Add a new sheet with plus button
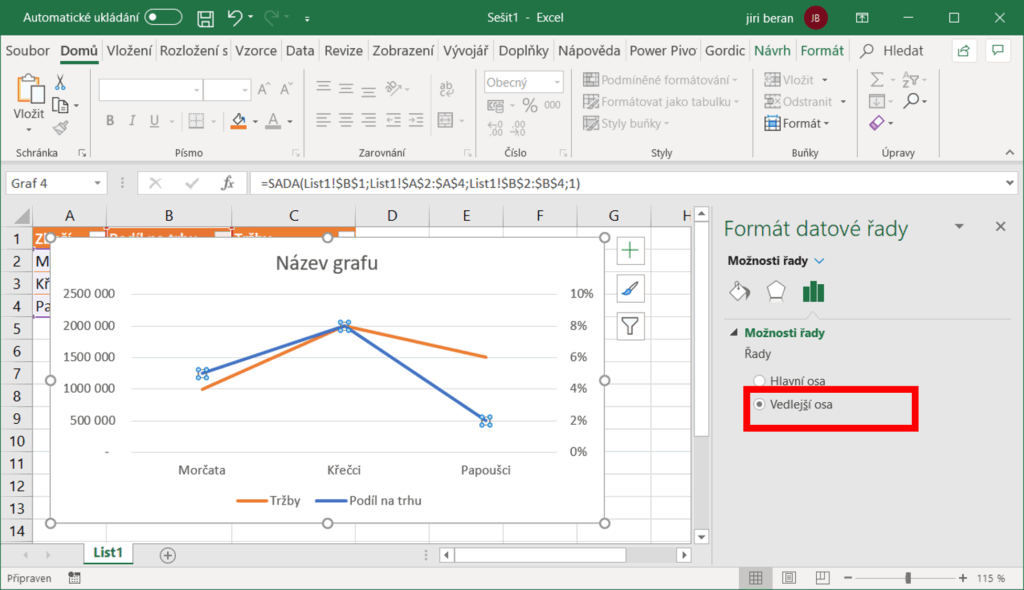The height and width of the screenshot is (590, 1024). tap(167, 555)
